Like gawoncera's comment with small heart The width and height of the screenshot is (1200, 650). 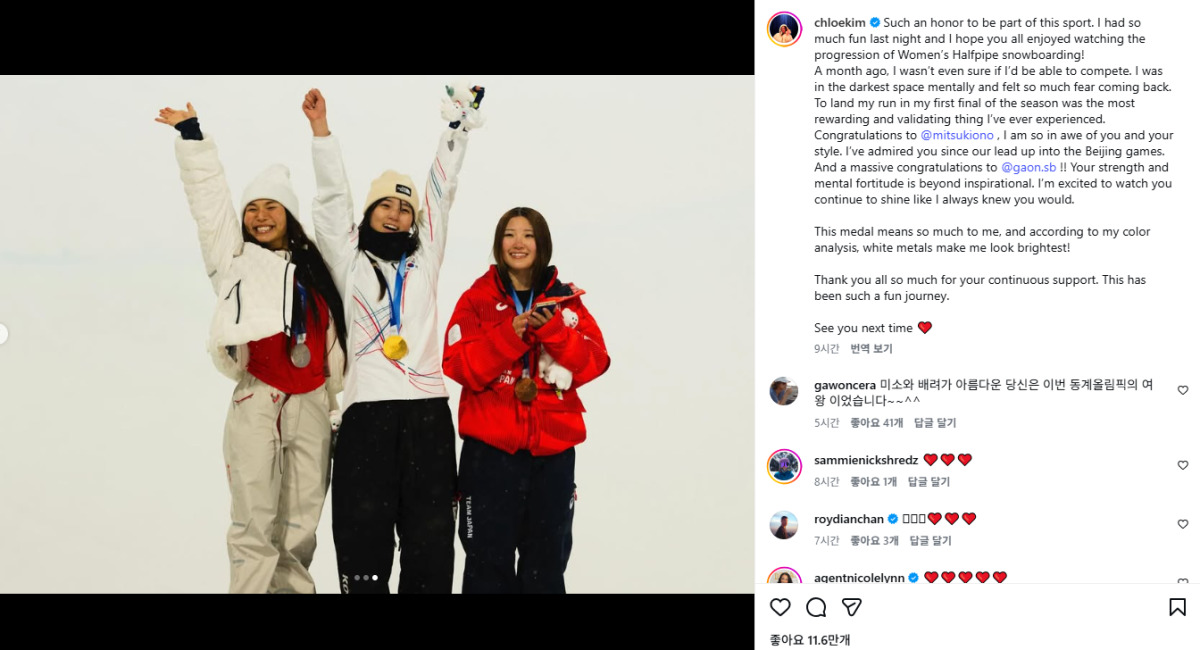pyautogui.click(x=1183, y=391)
